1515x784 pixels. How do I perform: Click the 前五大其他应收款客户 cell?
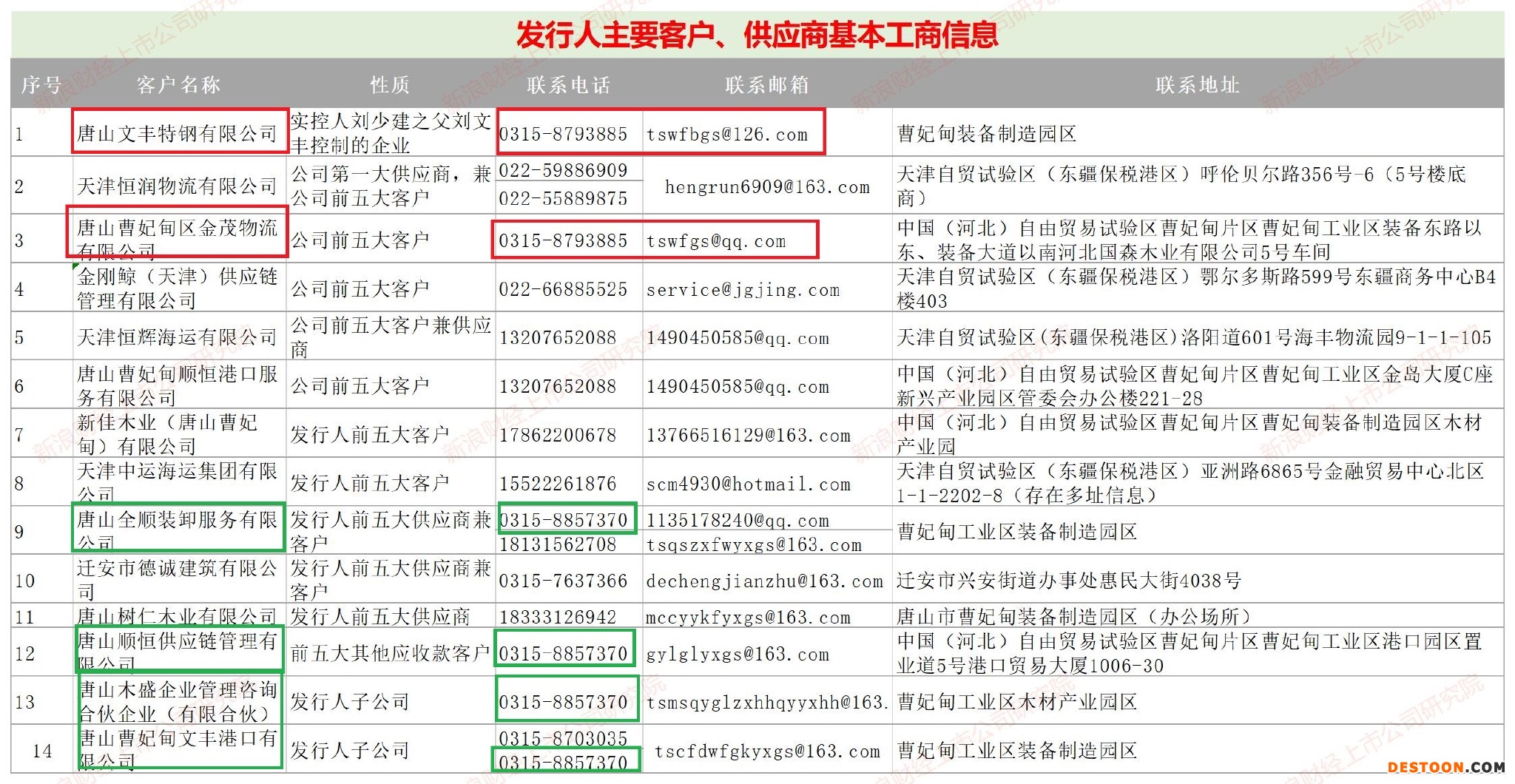(390, 653)
